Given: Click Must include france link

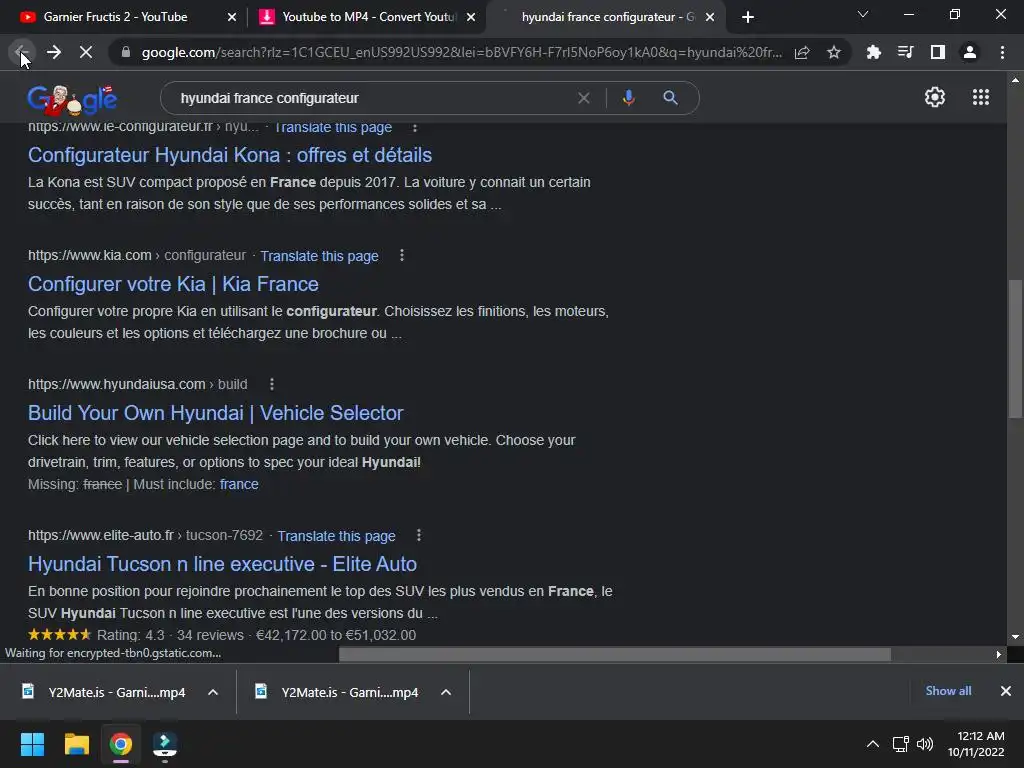Looking at the screenshot, I should 239,485.
